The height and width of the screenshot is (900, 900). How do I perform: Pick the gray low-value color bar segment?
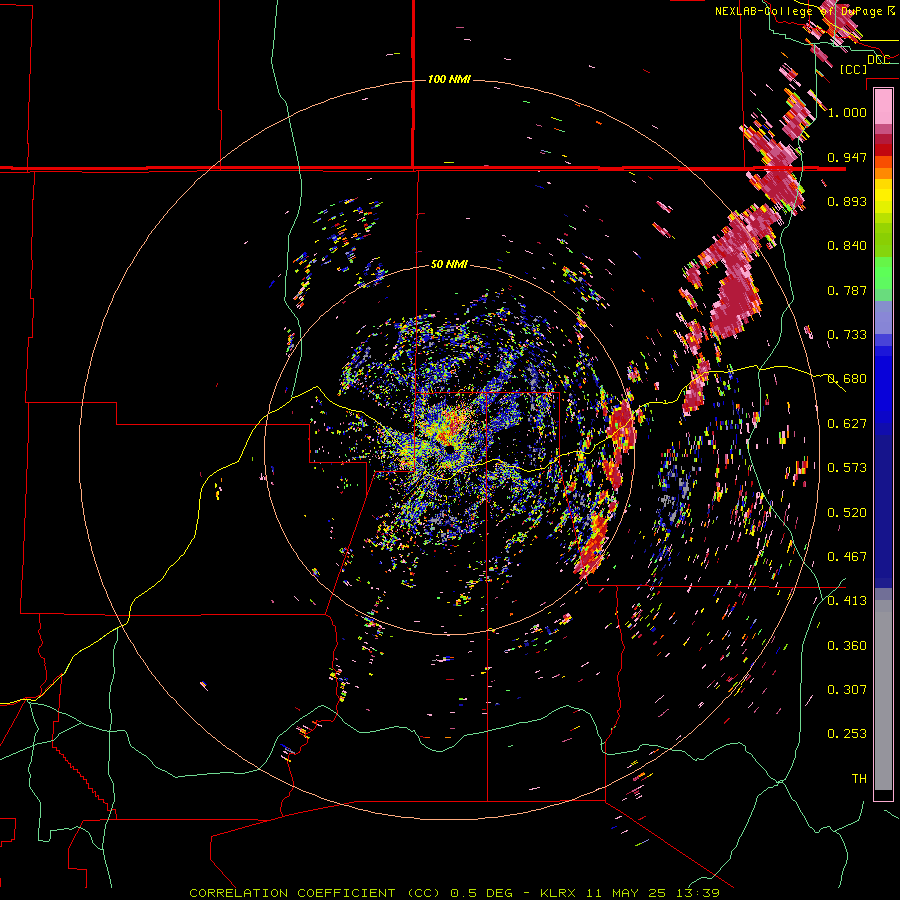[x=883, y=695]
